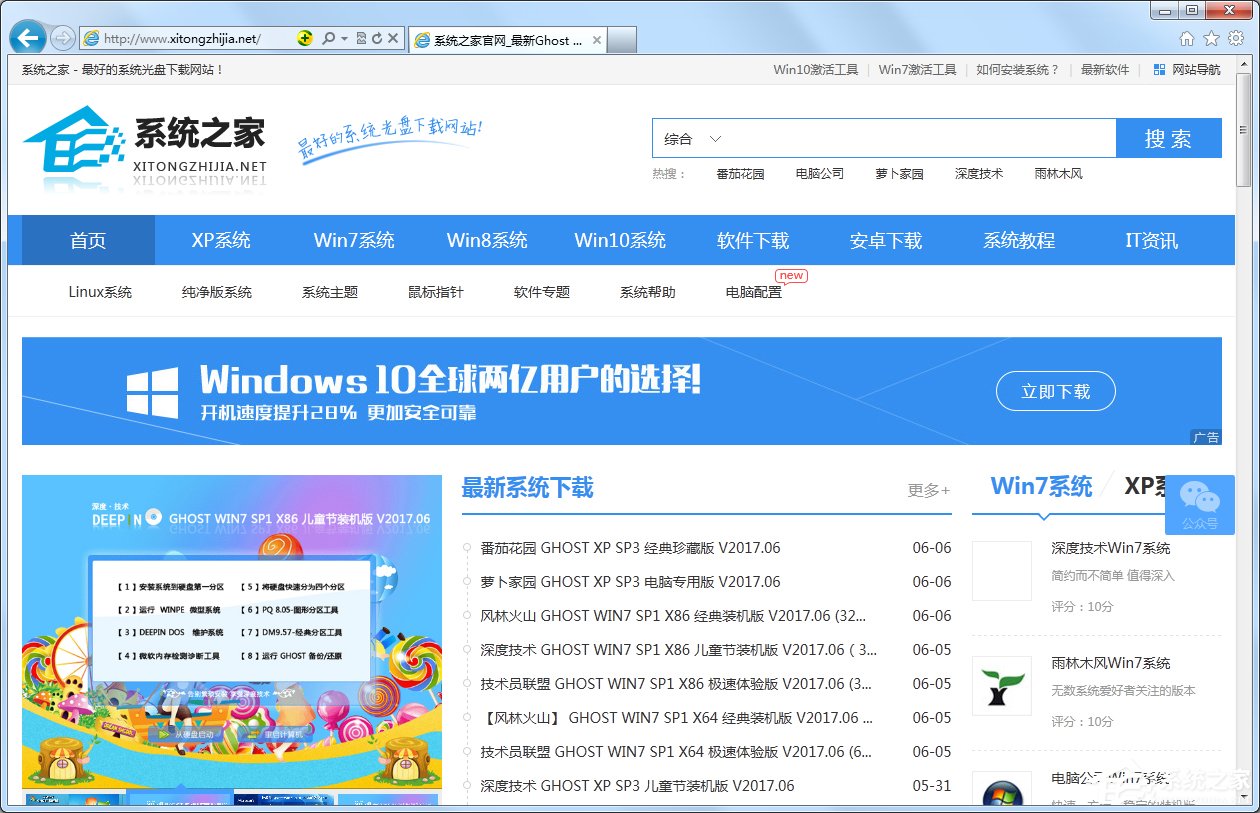Screen dimensions: 1260x813
Task: Go back to the previous page
Action: point(26,37)
